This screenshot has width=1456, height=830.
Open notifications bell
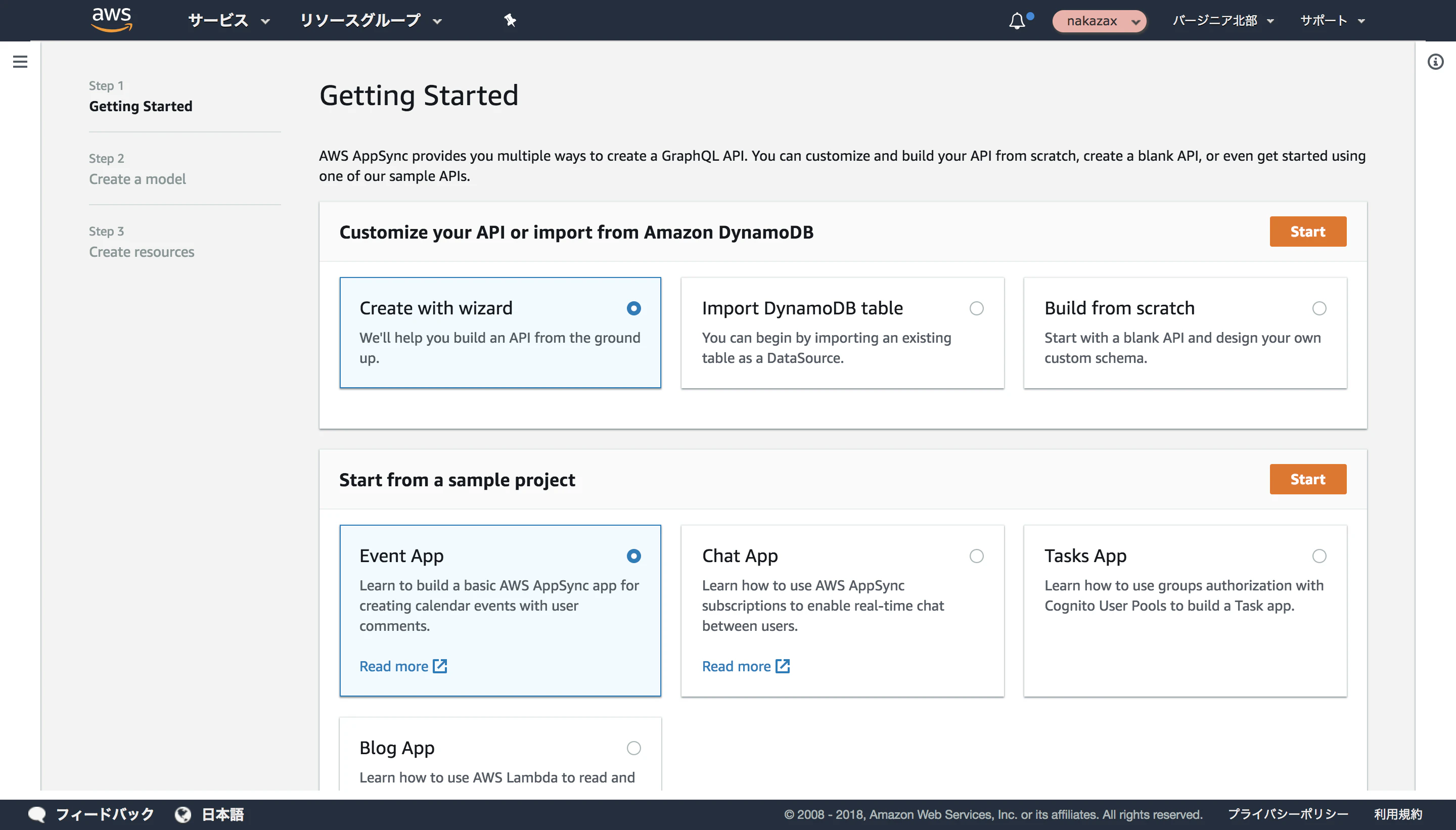click(1017, 21)
